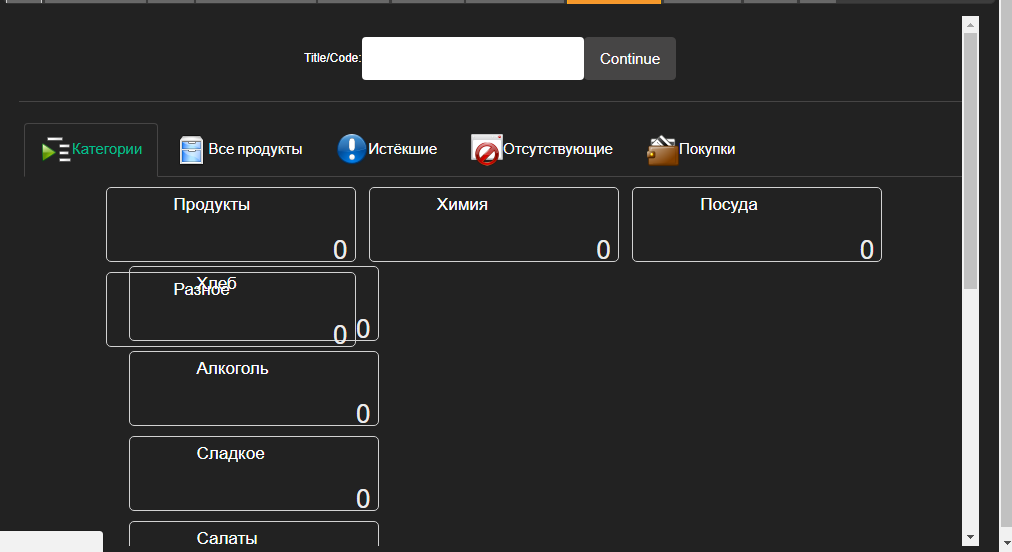
Task: Open the Алкоголь category card
Action: coord(254,389)
